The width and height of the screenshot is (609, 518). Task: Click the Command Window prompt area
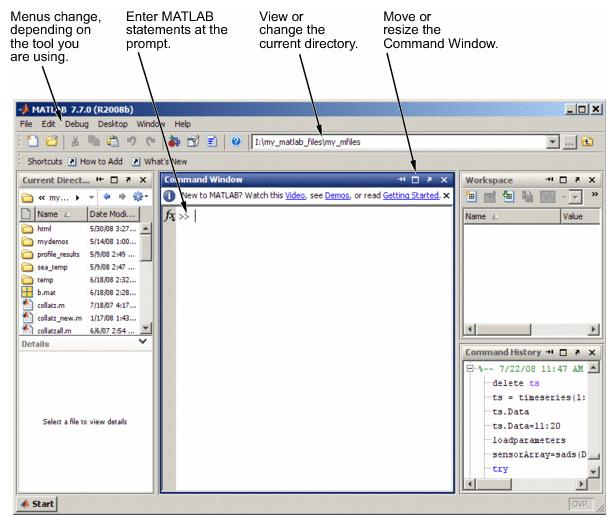click(315, 349)
